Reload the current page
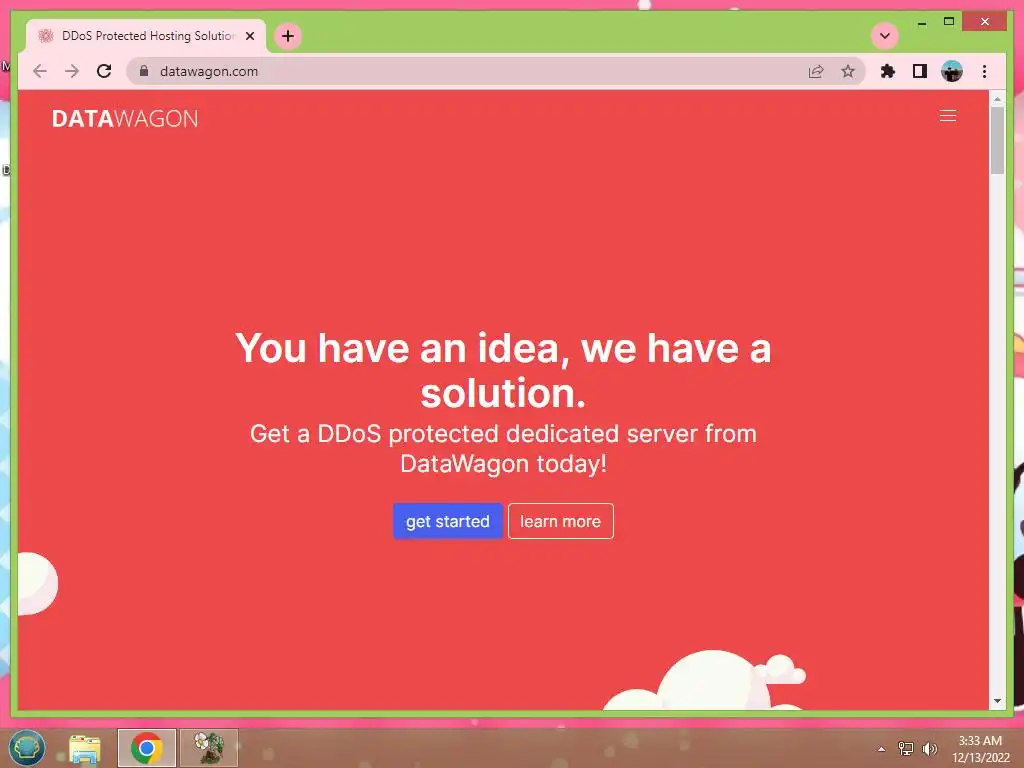Image resolution: width=1024 pixels, height=768 pixels. click(x=104, y=71)
